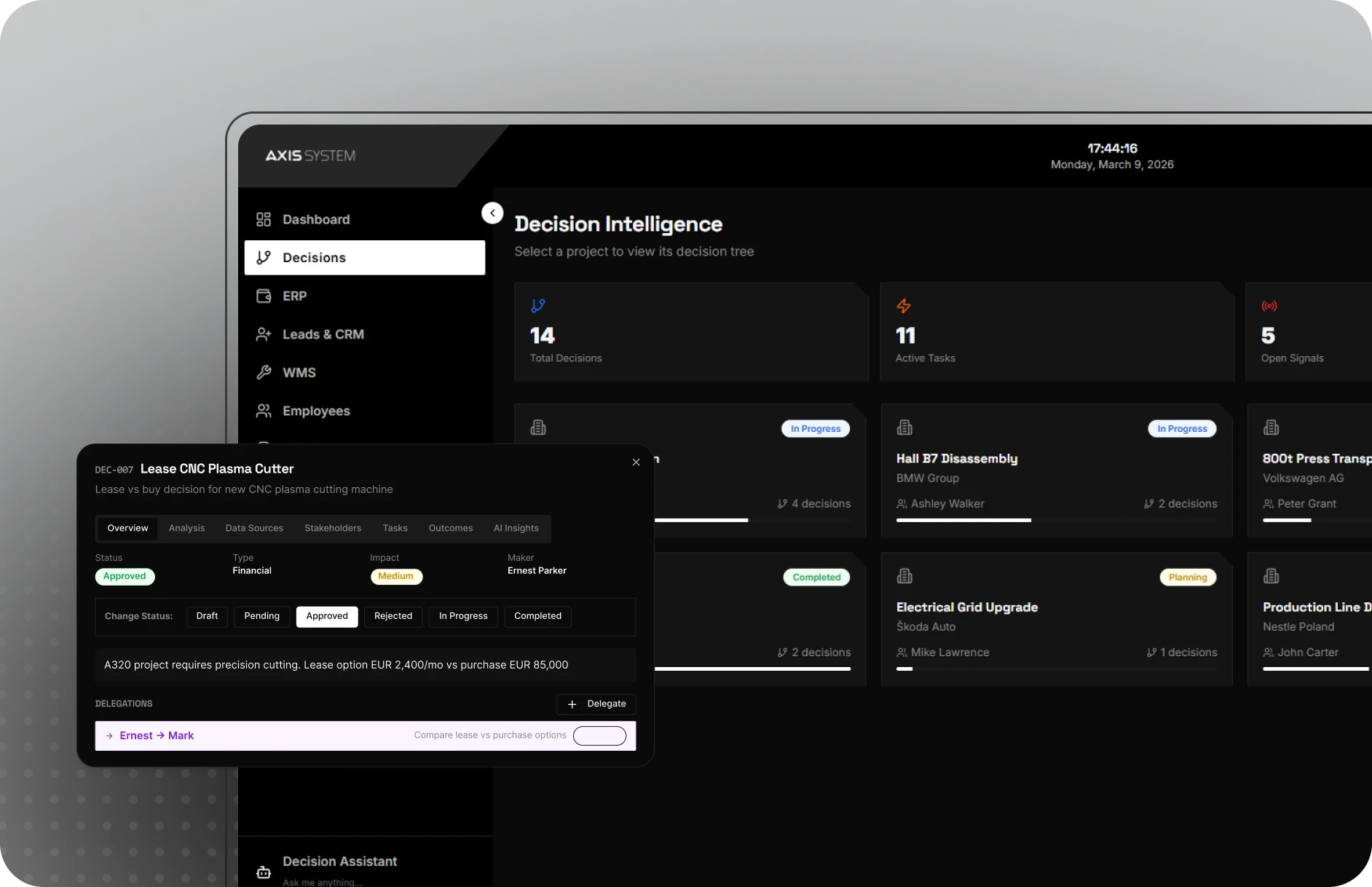Click the Leads & CRM person-plus icon
Screen dimensions: 1372x887
(264, 334)
